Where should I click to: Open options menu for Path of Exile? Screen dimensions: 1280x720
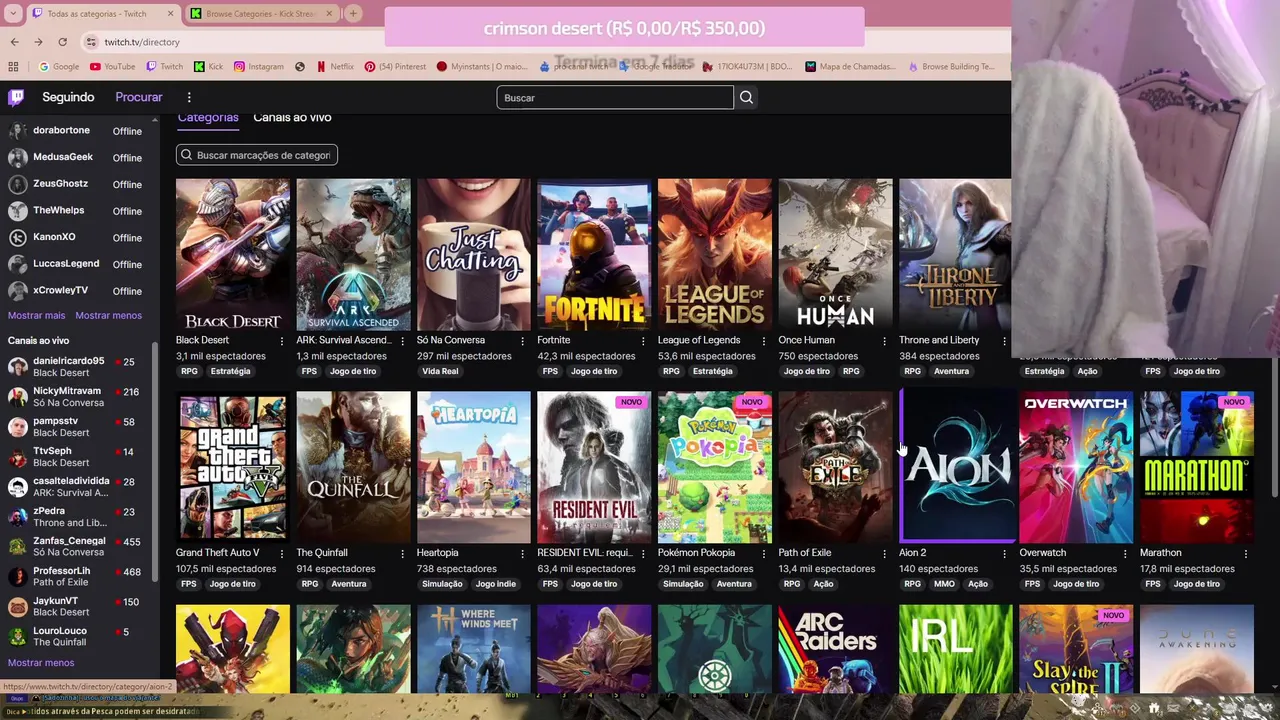(884, 553)
